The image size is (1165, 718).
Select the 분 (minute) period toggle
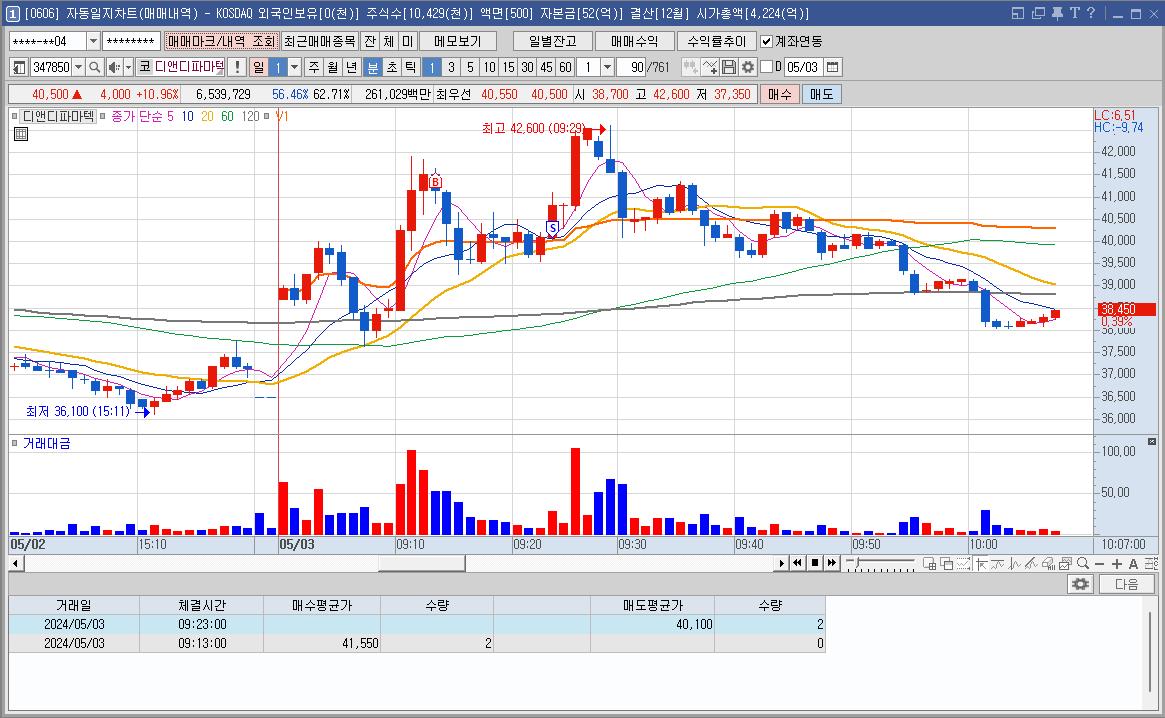(373, 68)
